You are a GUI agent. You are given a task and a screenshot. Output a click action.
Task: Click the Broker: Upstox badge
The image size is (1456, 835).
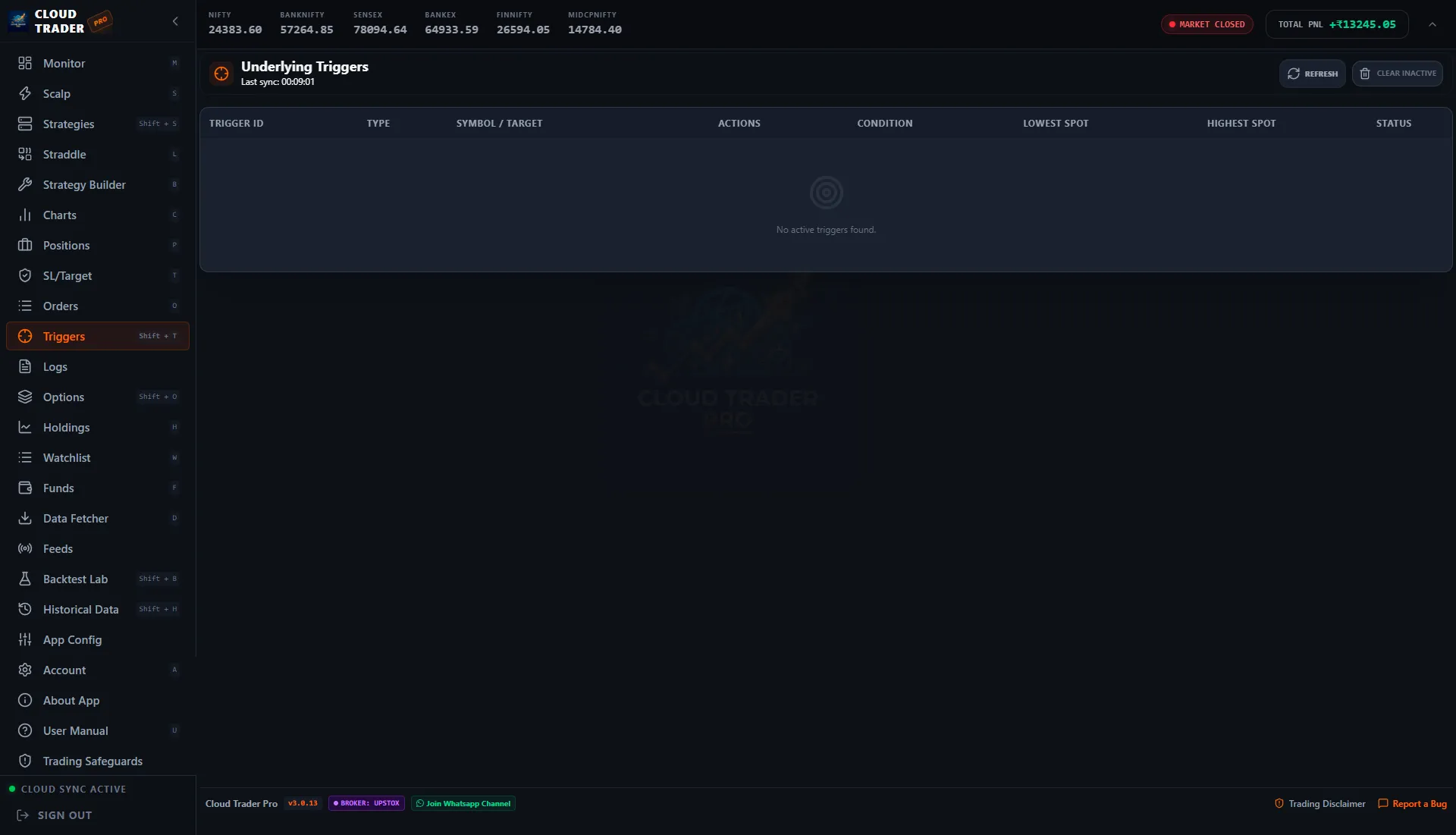[367, 803]
